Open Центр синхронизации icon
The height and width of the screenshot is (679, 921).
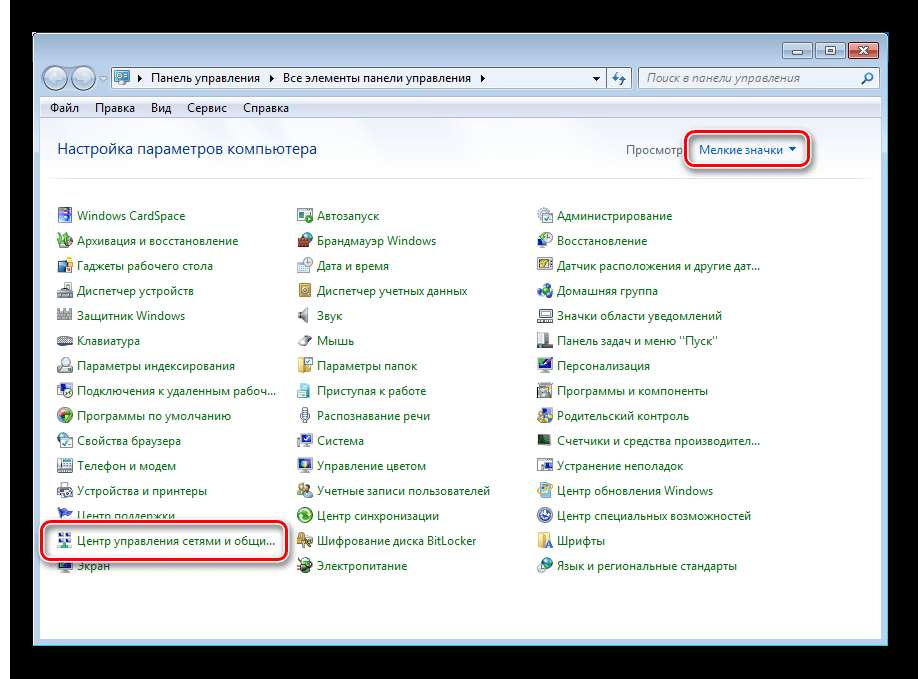[x=305, y=516]
